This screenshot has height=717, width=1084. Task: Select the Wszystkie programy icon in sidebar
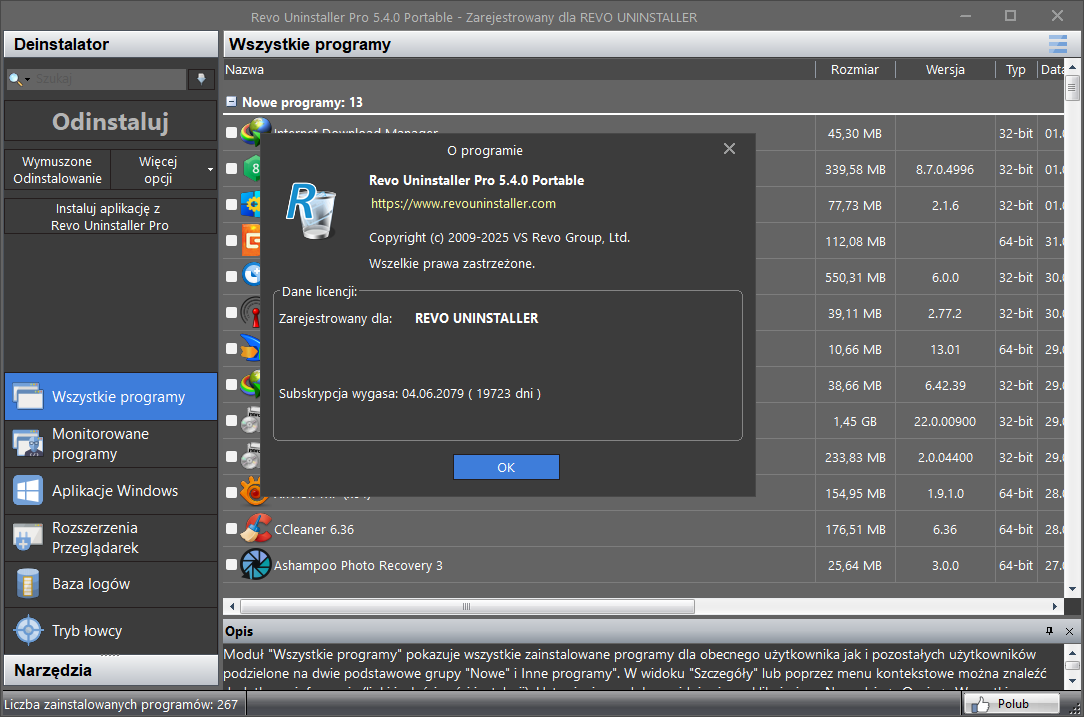28,397
